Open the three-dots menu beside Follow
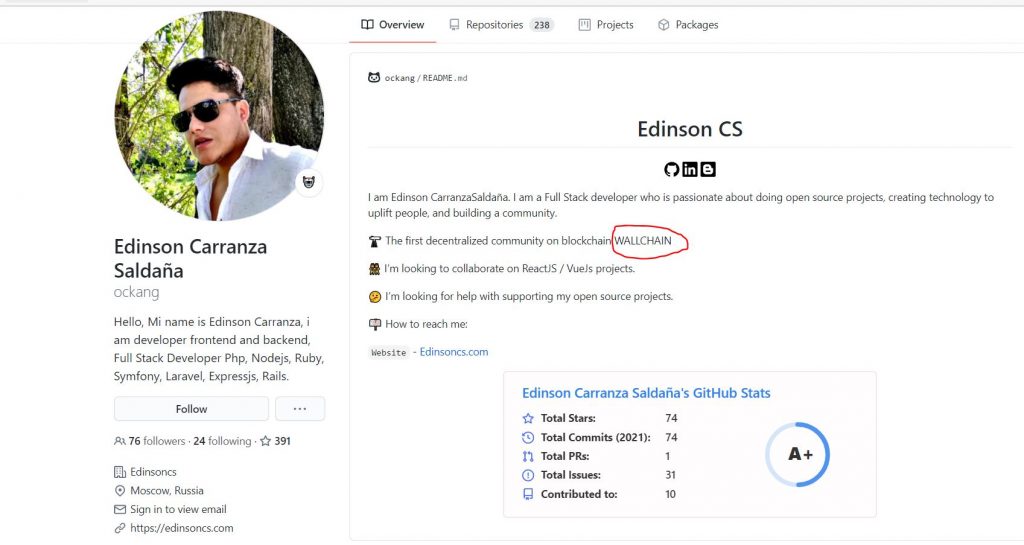The height and width of the screenshot is (545, 1024). coord(300,409)
